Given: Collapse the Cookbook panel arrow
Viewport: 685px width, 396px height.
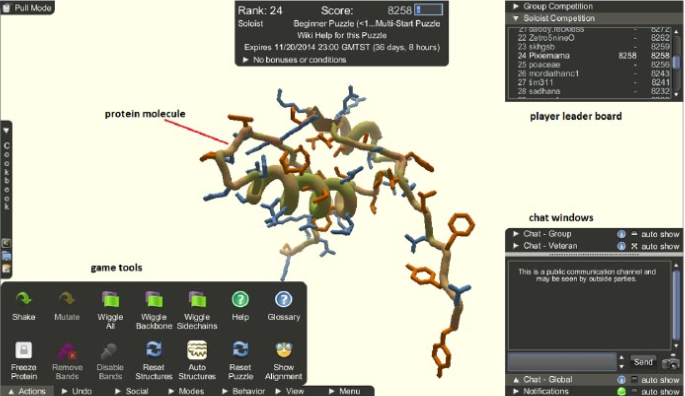Looking at the screenshot, I should click(6, 130).
